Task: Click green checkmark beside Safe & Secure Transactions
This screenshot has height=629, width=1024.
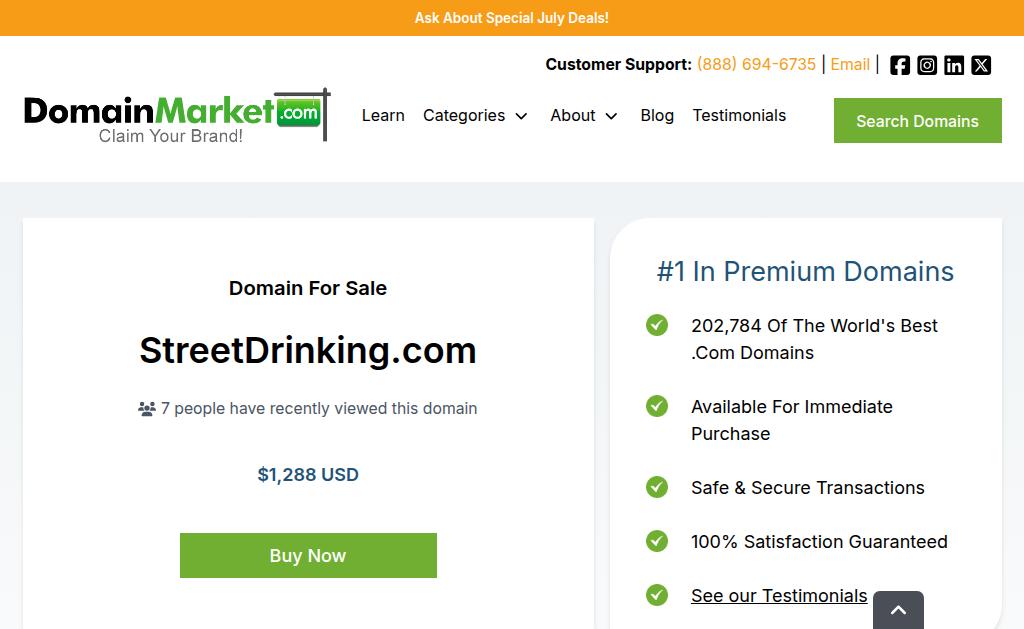Action: click(657, 487)
